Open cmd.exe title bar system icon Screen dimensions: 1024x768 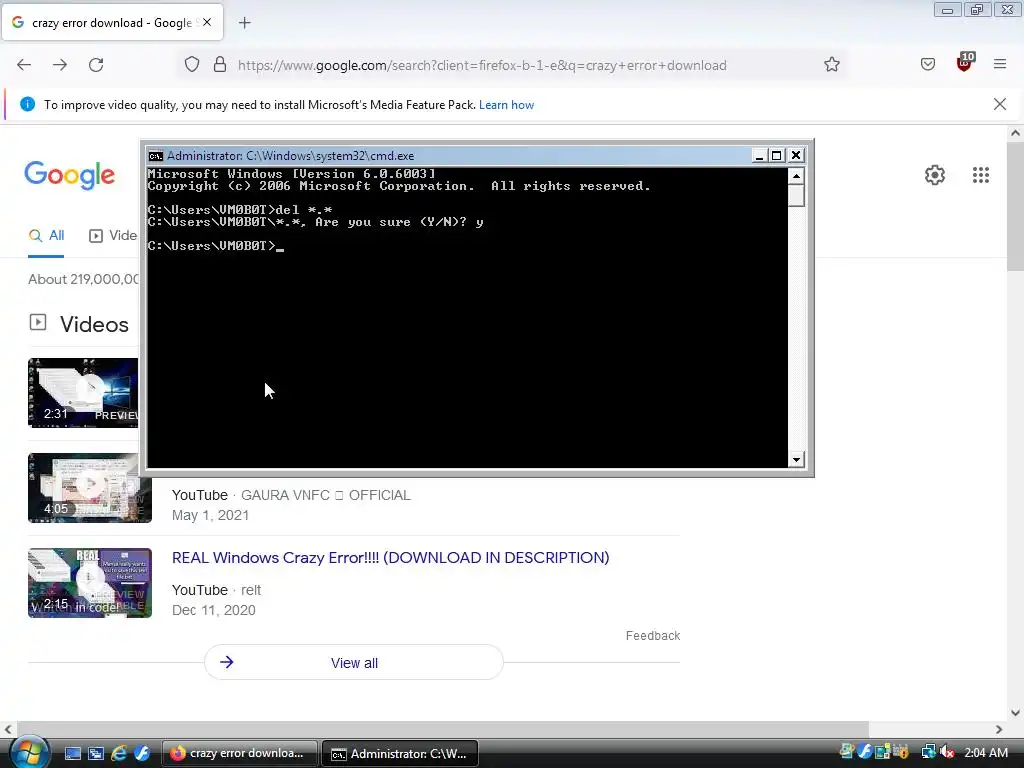pos(155,155)
